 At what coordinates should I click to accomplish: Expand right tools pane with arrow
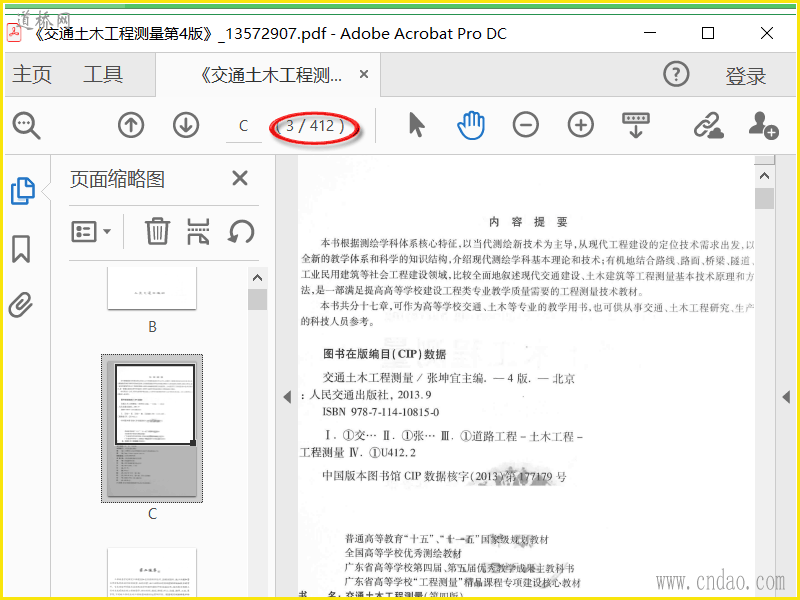coord(786,396)
